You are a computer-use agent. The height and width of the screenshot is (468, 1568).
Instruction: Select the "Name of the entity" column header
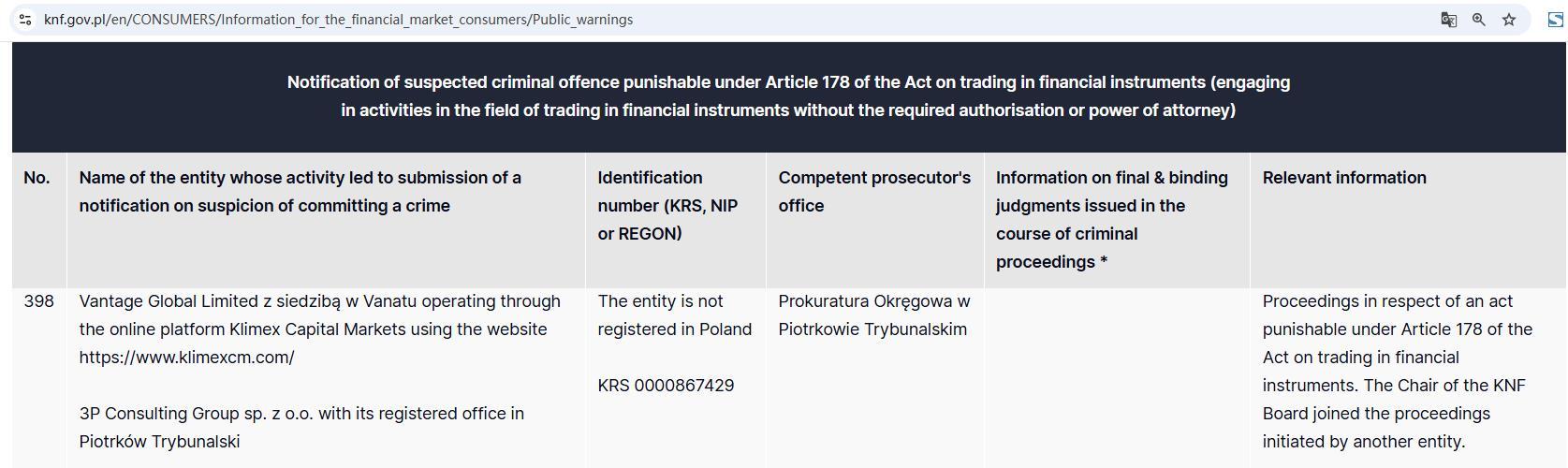(300, 192)
